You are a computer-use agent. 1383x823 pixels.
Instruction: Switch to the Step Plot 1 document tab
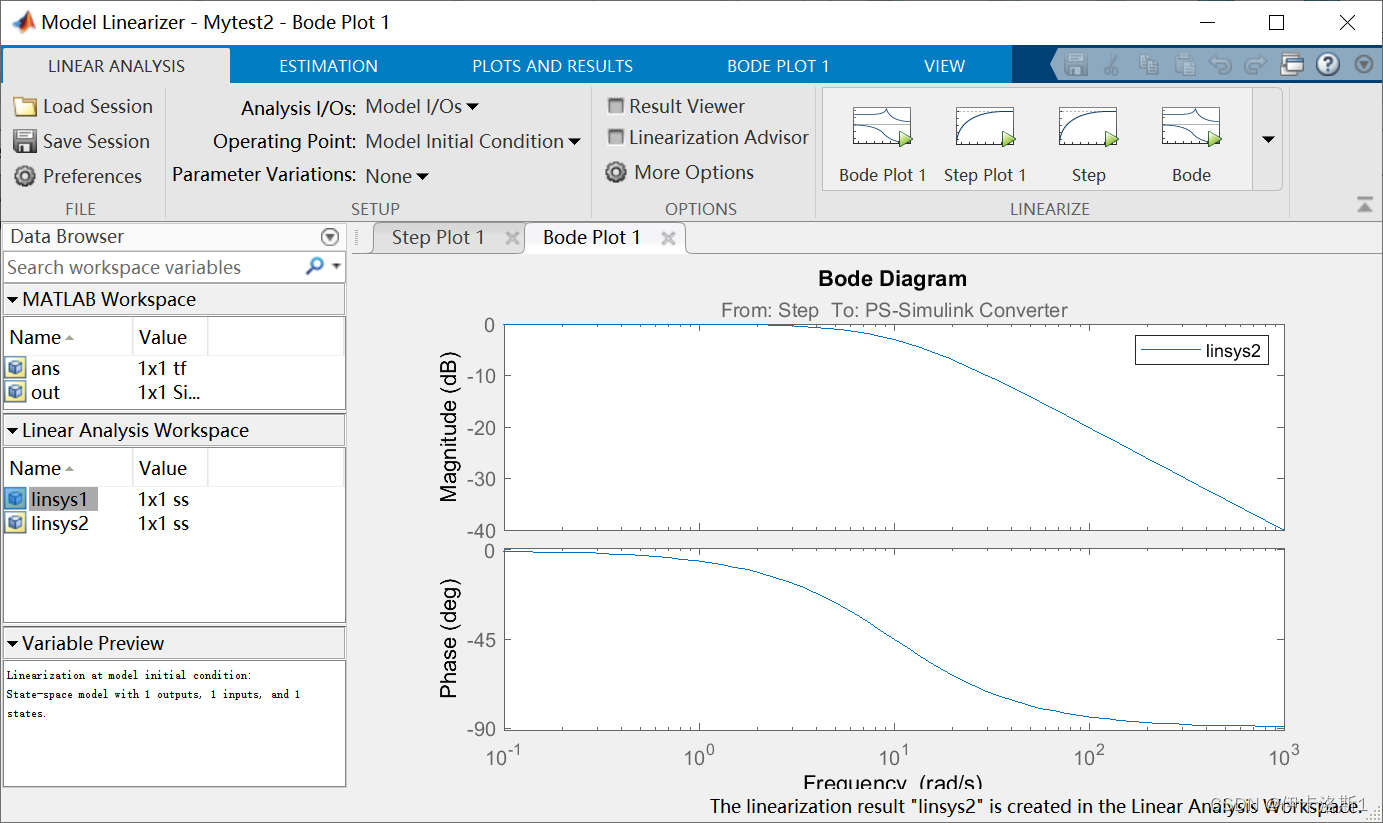point(438,238)
